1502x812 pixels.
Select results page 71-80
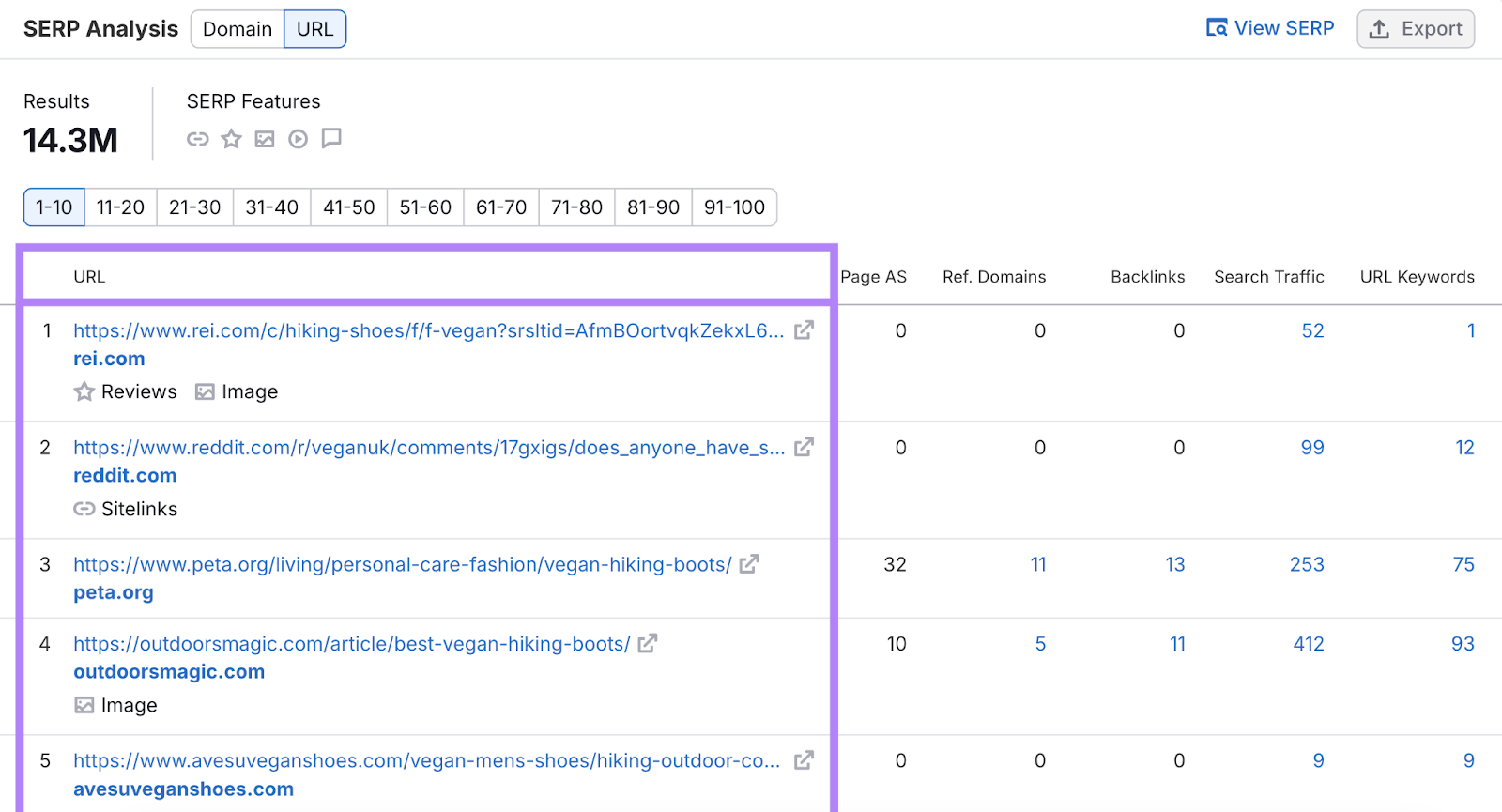[x=577, y=207]
